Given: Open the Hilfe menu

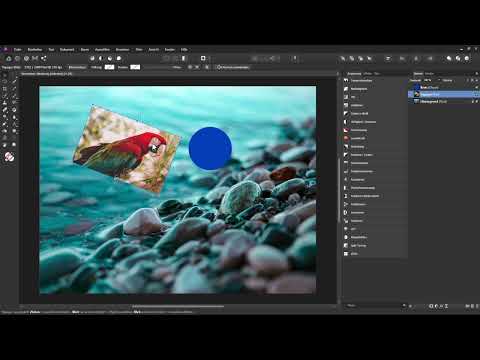Looking at the screenshot, I should click(x=184, y=50).
